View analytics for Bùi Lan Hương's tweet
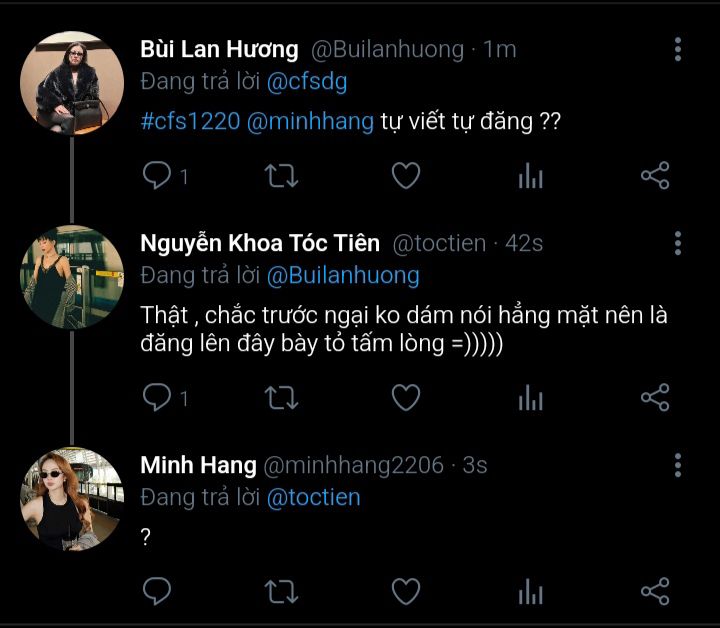This screenshot has width=720, height=628. coord(530,177)
